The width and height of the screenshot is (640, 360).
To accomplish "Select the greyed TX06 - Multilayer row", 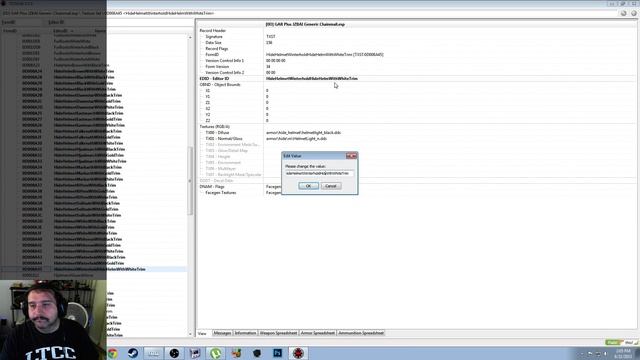I will click(x=220, y=169).
